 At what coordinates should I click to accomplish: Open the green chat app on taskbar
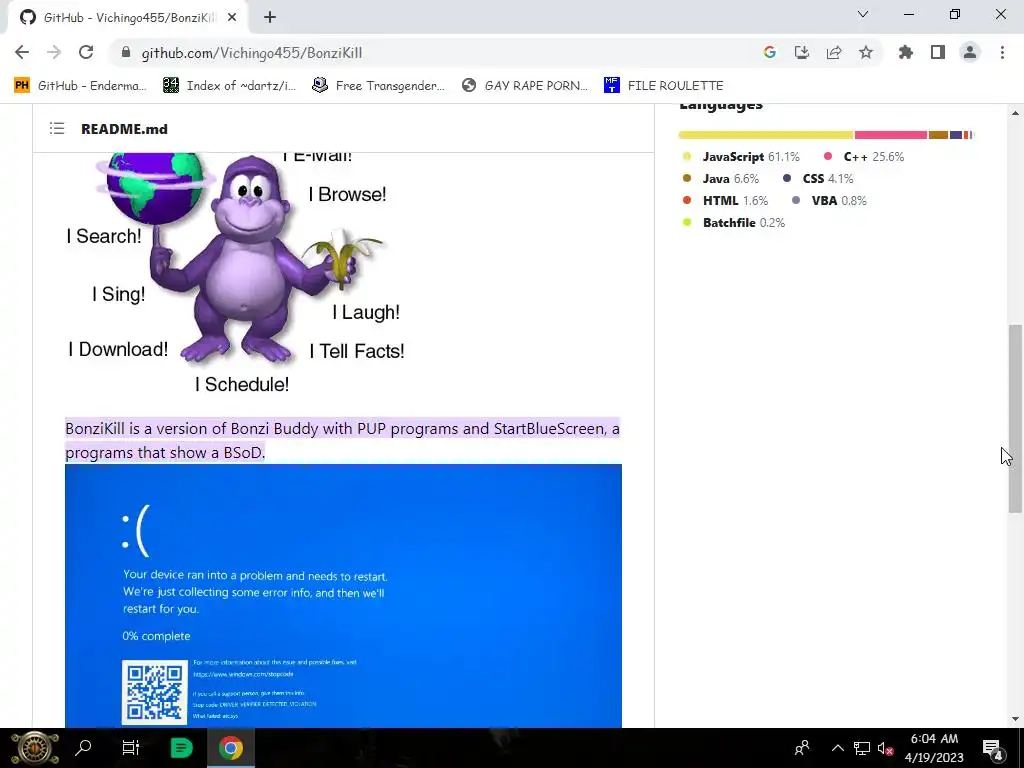[x=181, y=748]
